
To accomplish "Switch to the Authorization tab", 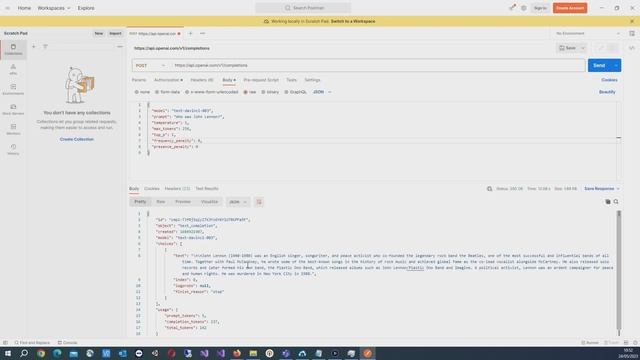I will pos(168,80).
